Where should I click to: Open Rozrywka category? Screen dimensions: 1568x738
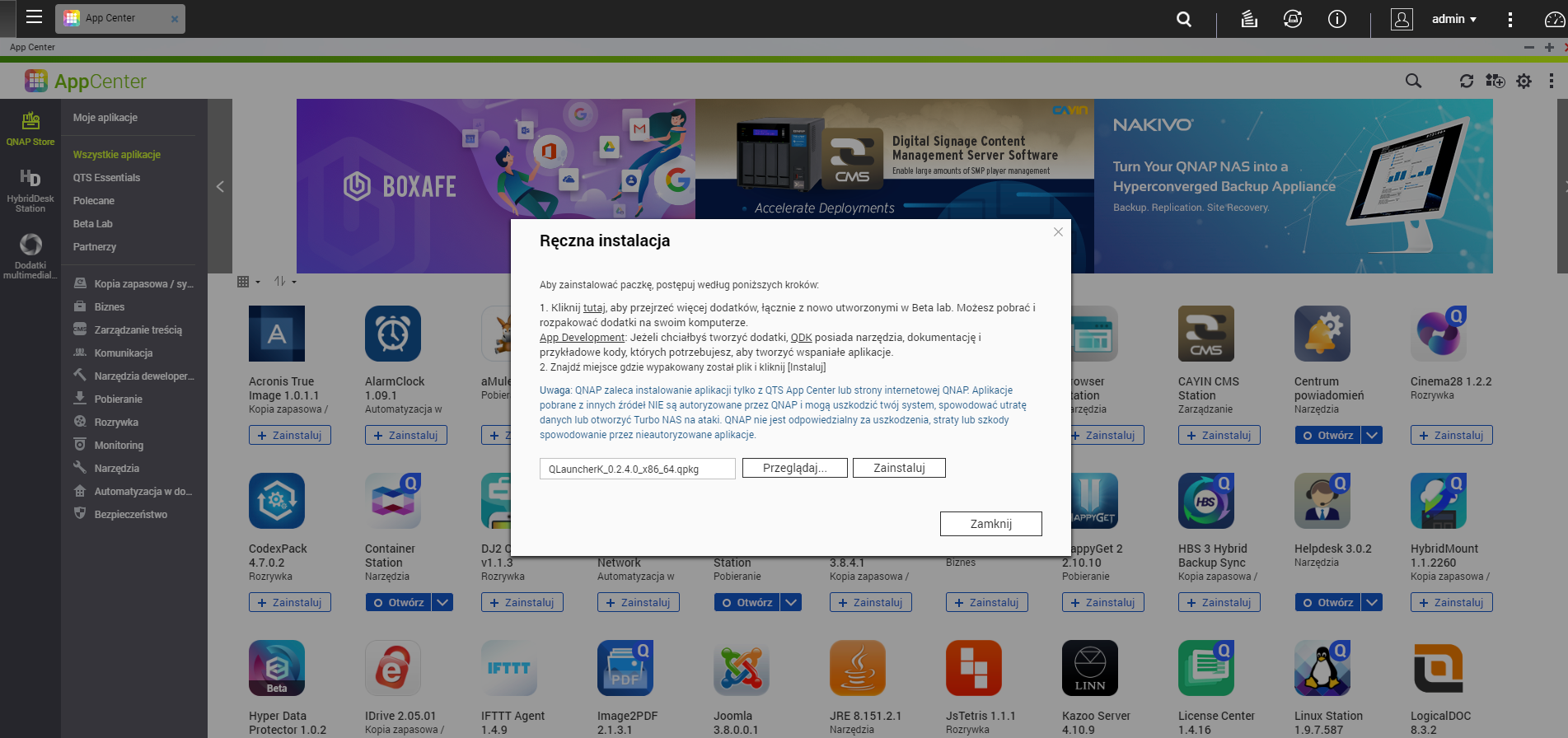tap(105, 422)
